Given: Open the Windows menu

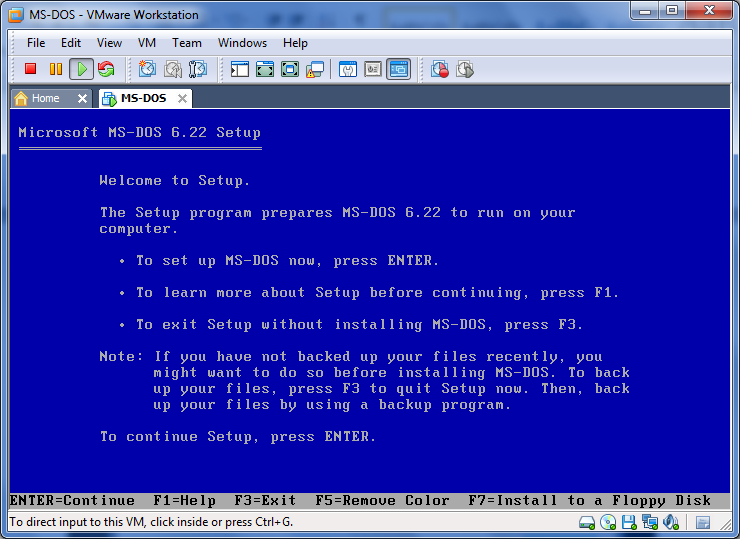Looking at the screenshot, I should coord(242,43).
